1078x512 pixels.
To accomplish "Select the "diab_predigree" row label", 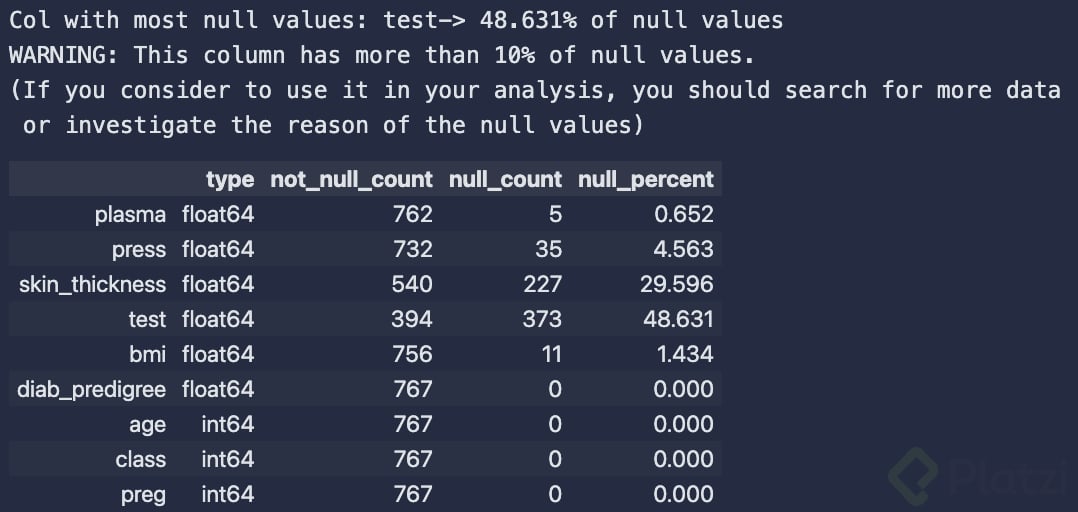I will coord(91,389).
